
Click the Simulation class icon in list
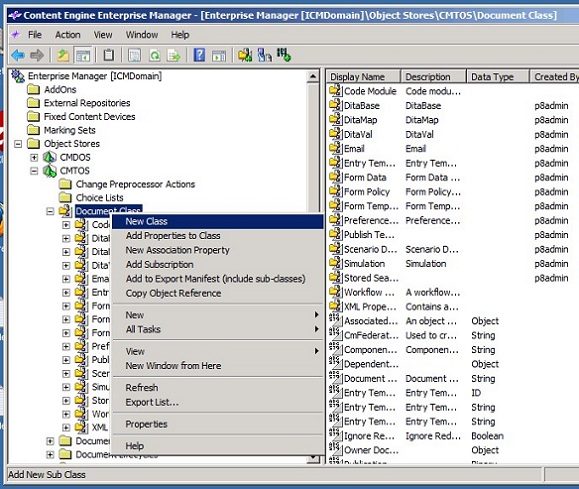pos(335,263)
